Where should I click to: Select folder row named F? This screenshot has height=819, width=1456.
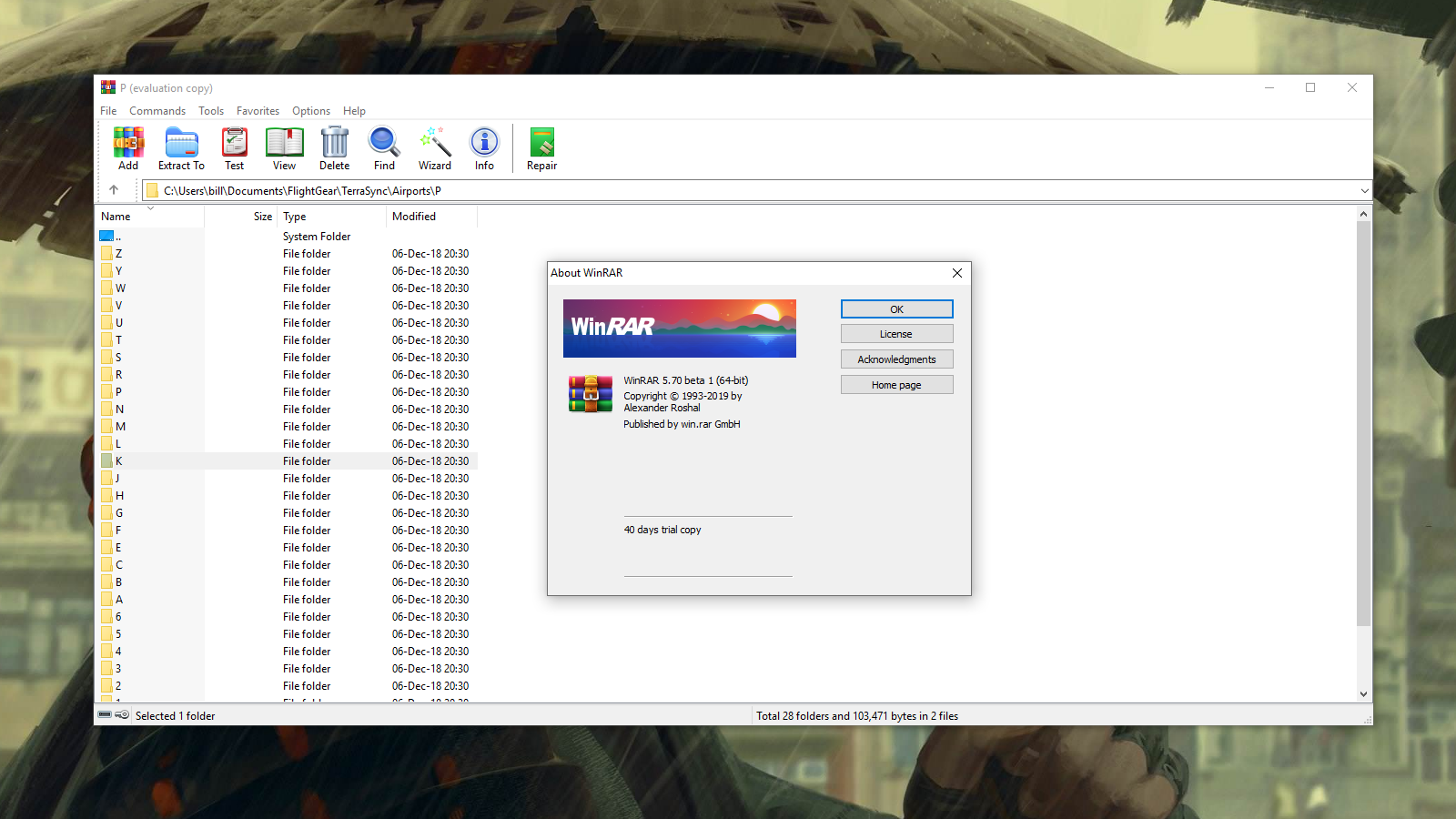(x=287, y=531)
